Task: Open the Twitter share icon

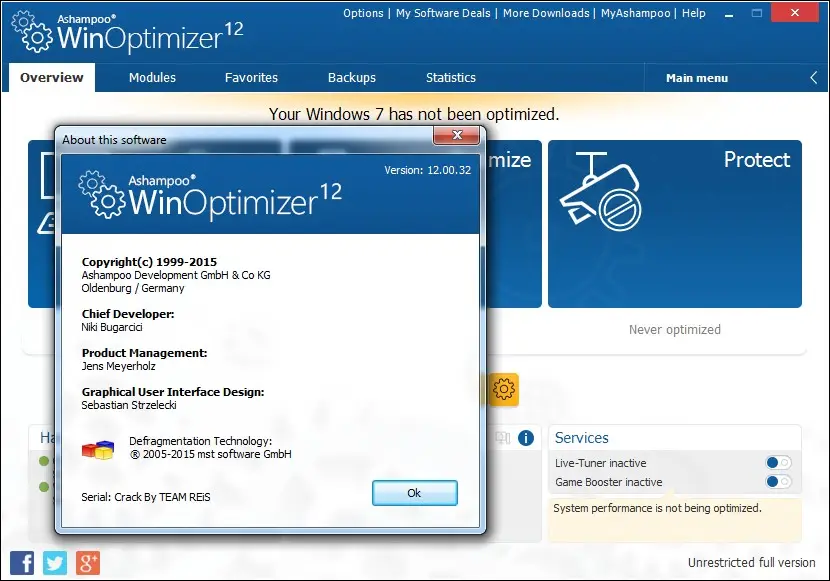Action: (x=55, y=562)
